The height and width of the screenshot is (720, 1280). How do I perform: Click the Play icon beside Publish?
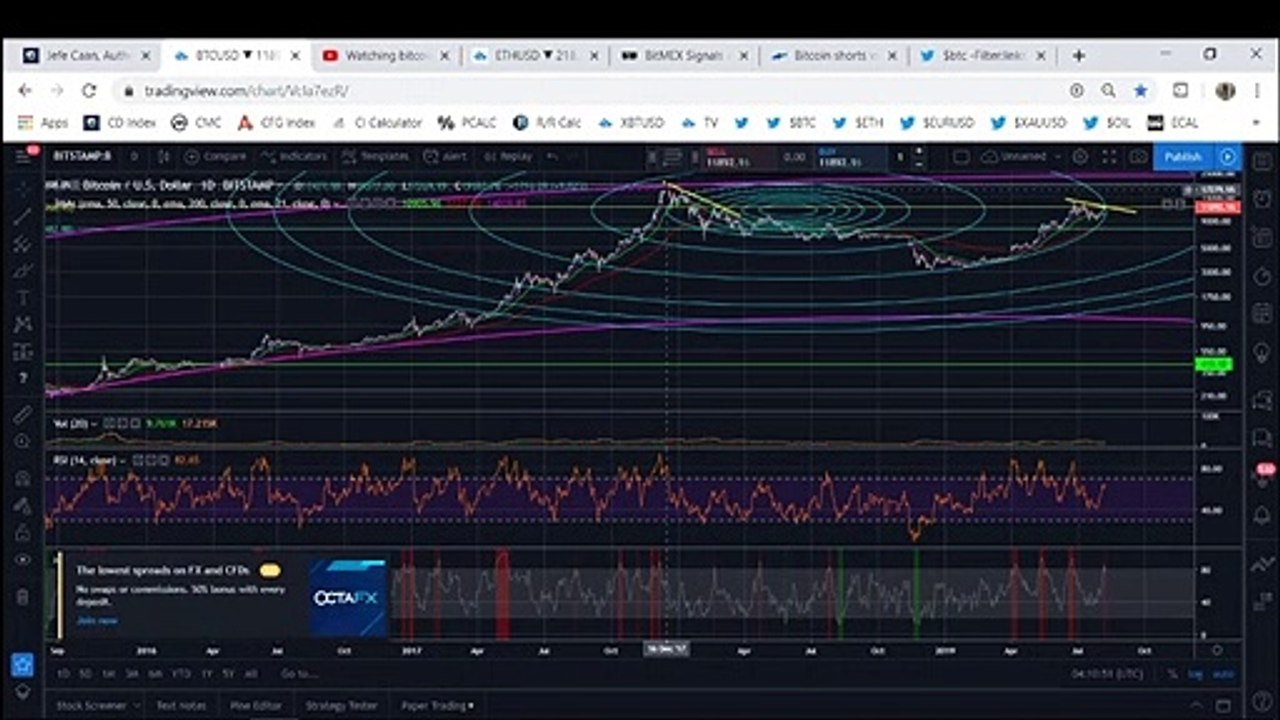(1227, 157)
